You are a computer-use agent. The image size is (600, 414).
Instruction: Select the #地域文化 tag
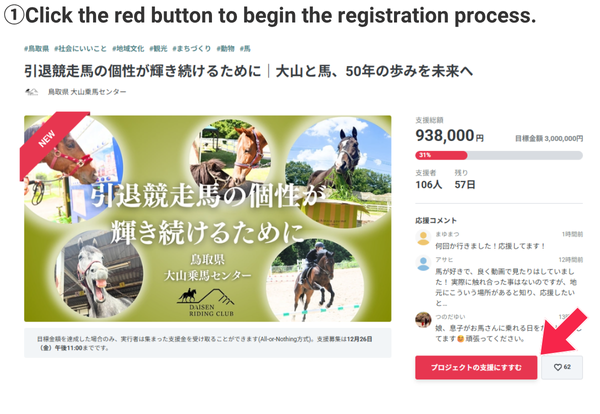128,49
